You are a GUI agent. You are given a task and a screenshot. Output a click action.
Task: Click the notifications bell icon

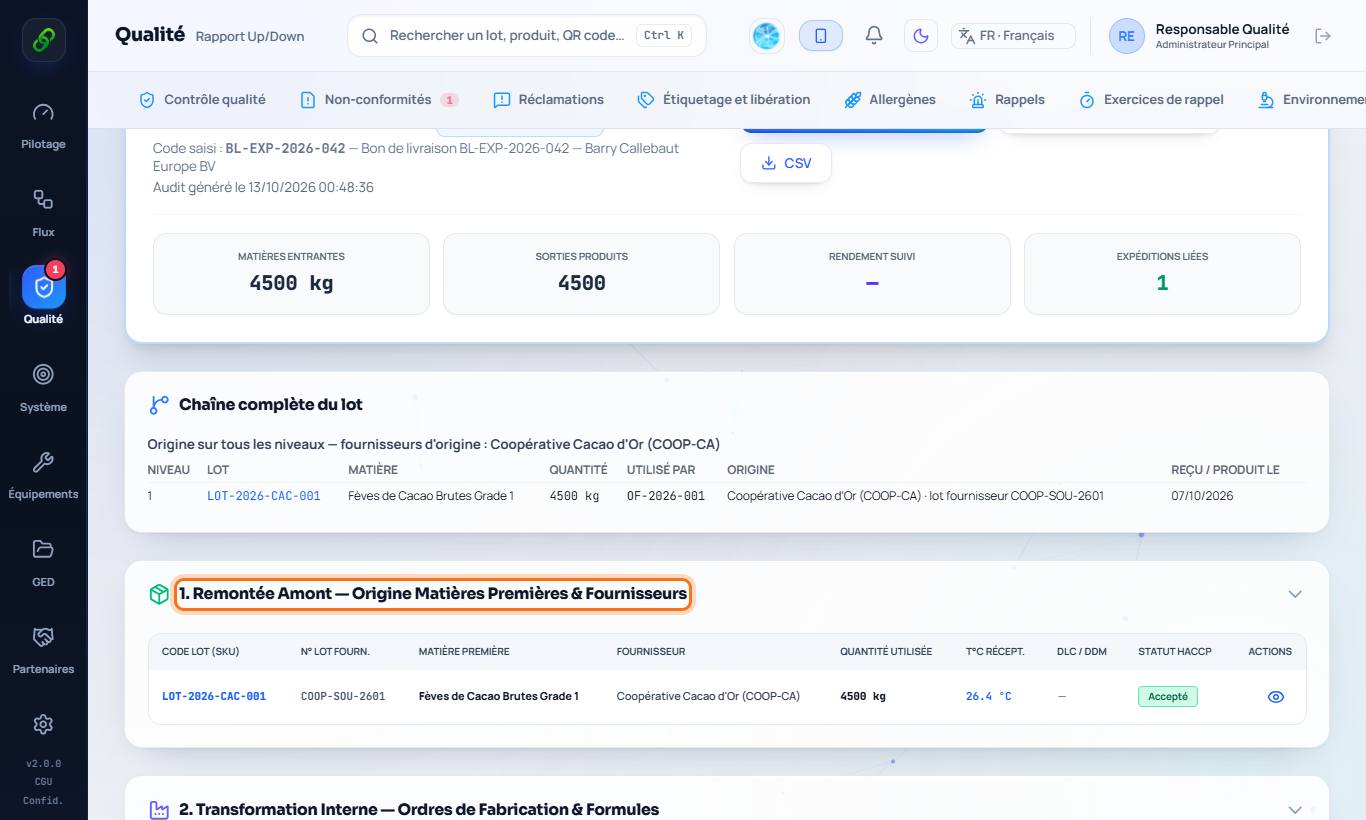pyautogui.click(x=874, y=36)
